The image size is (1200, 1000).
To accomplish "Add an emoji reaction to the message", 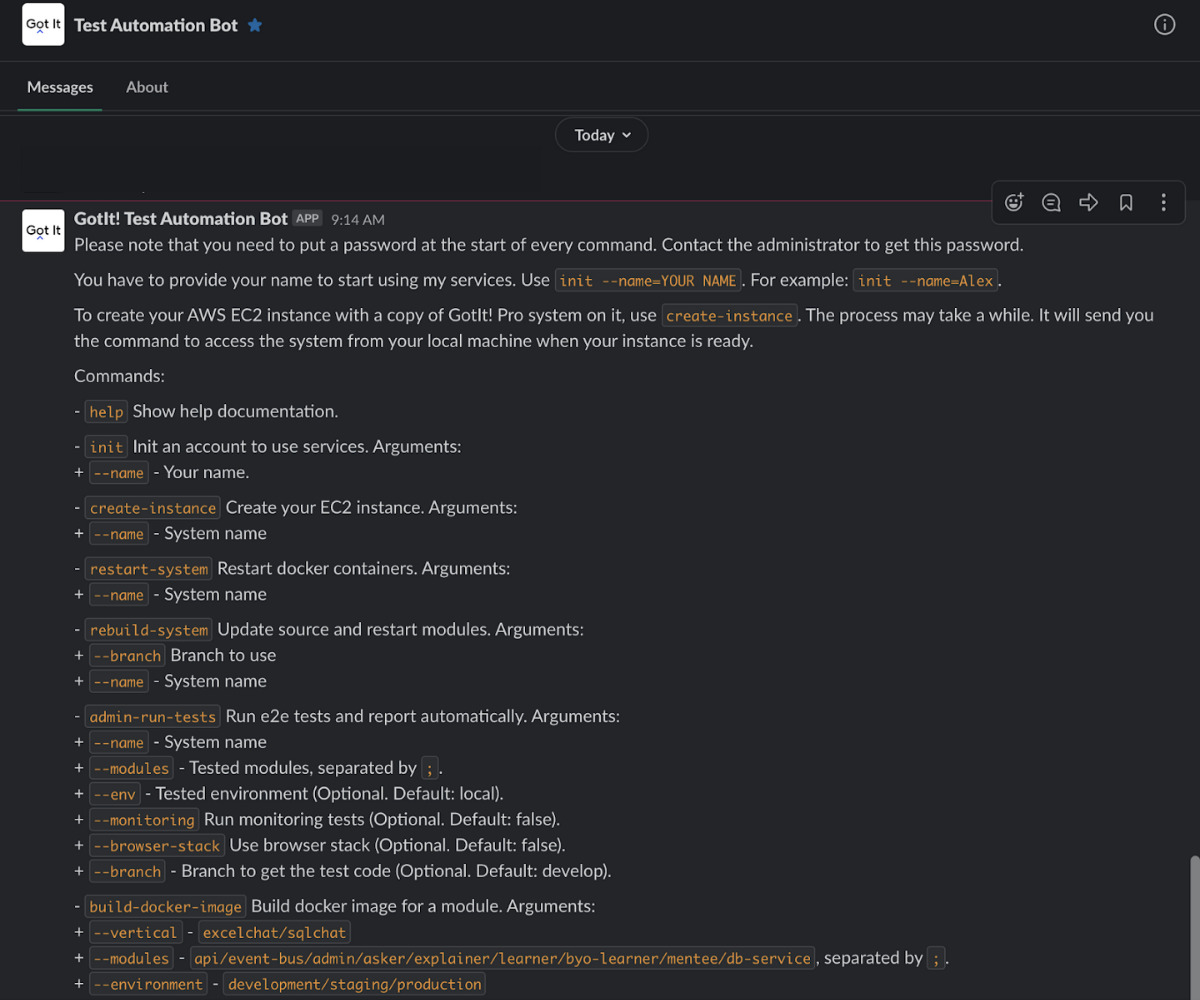I will [1014, 202].
